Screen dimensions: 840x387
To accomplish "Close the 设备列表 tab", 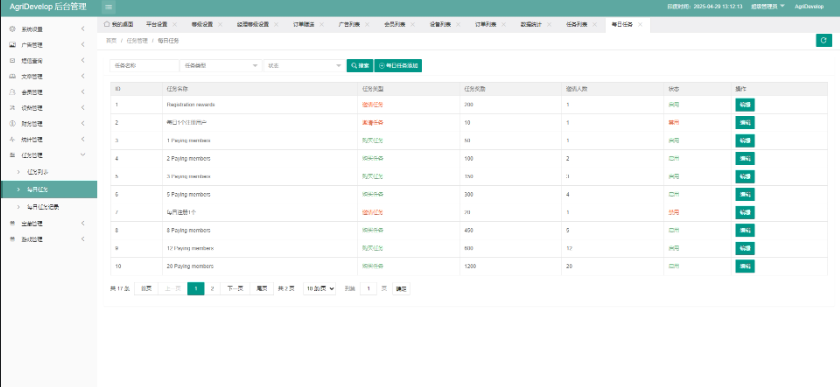I will point(458,25).
